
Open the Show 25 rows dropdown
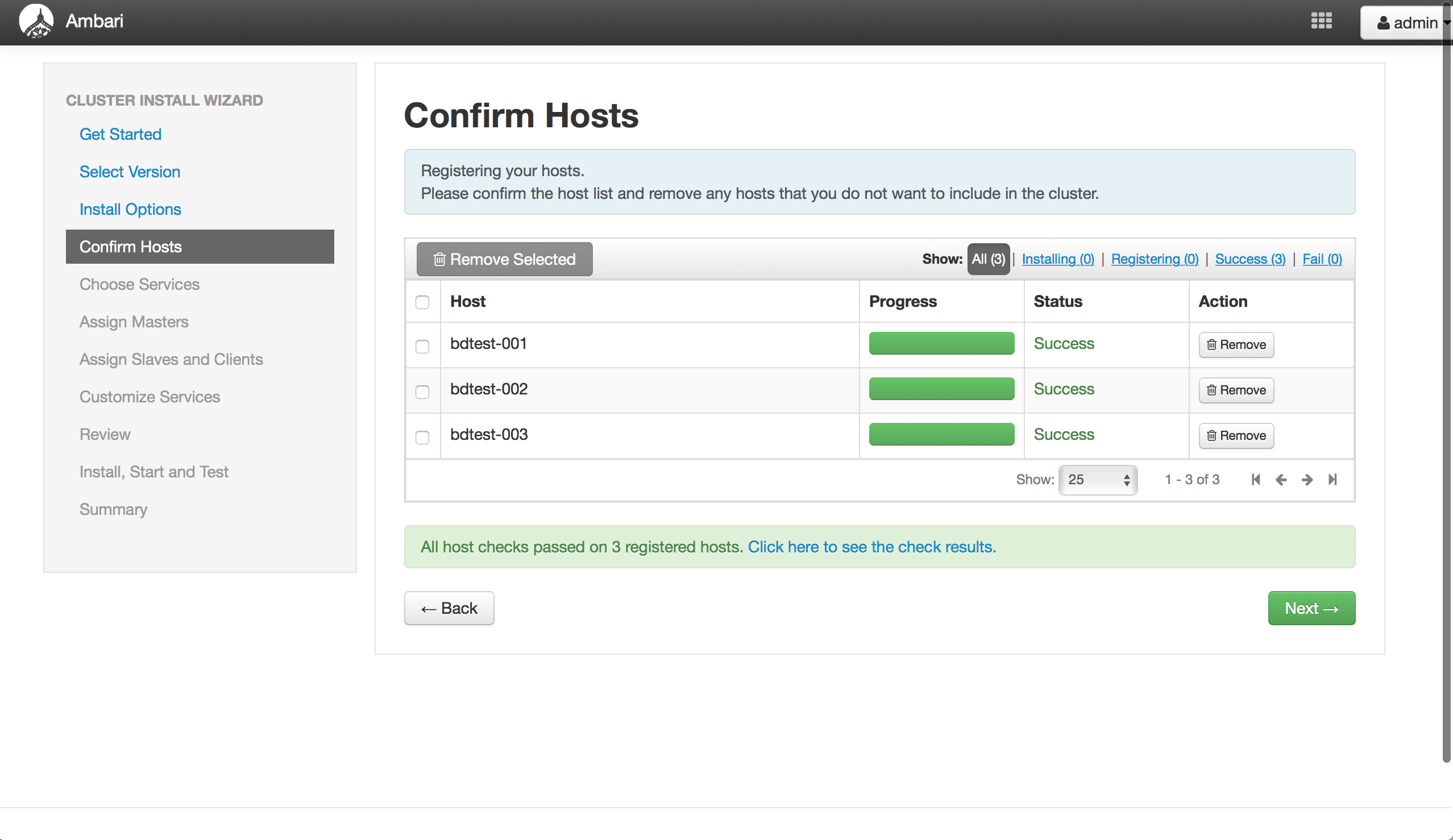(1097, 480)
